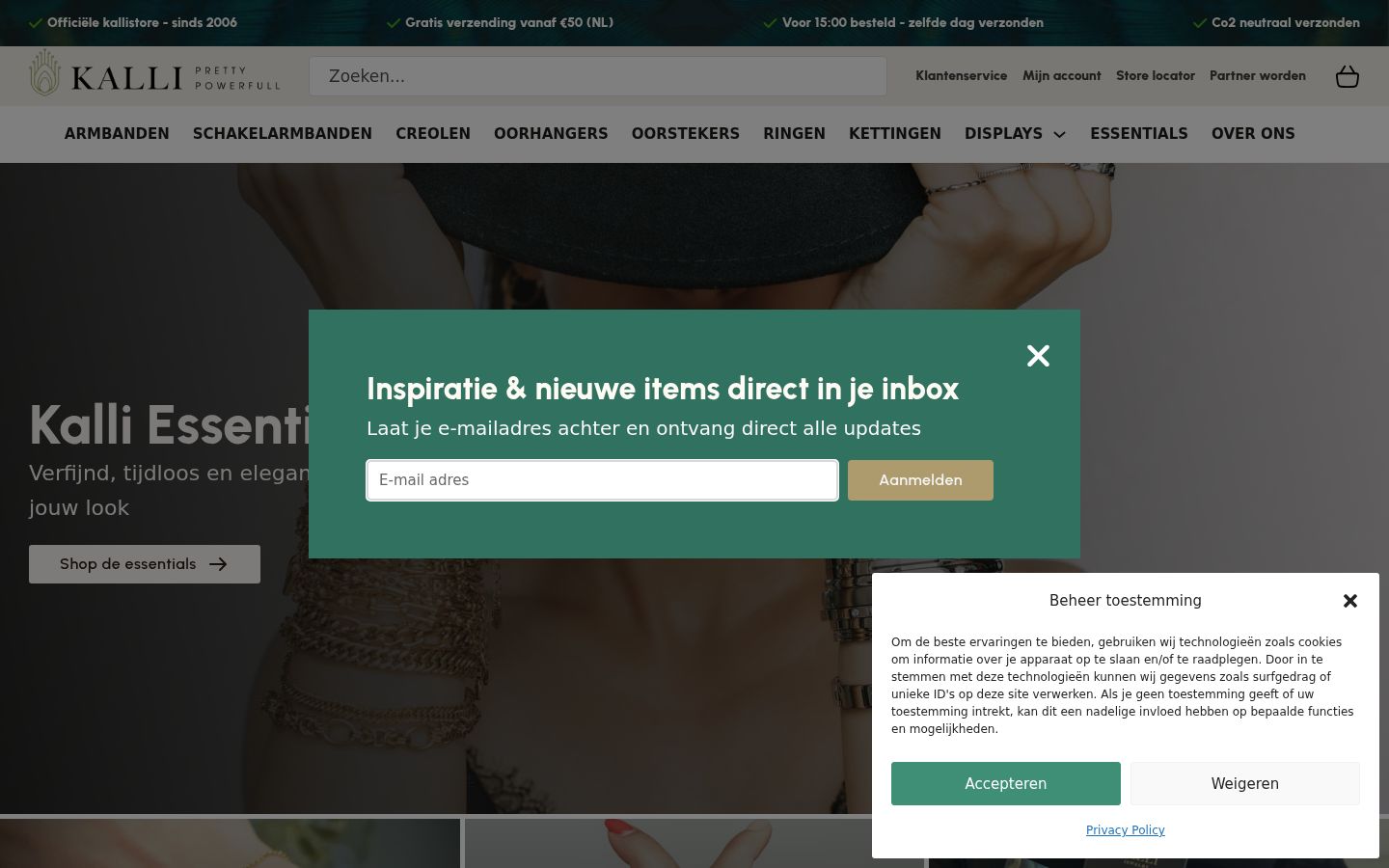Accept cookies with Accepteren button
The width and height of the screenshot is (1389, 868).
pyautogui.click(x=1006, y=783)
